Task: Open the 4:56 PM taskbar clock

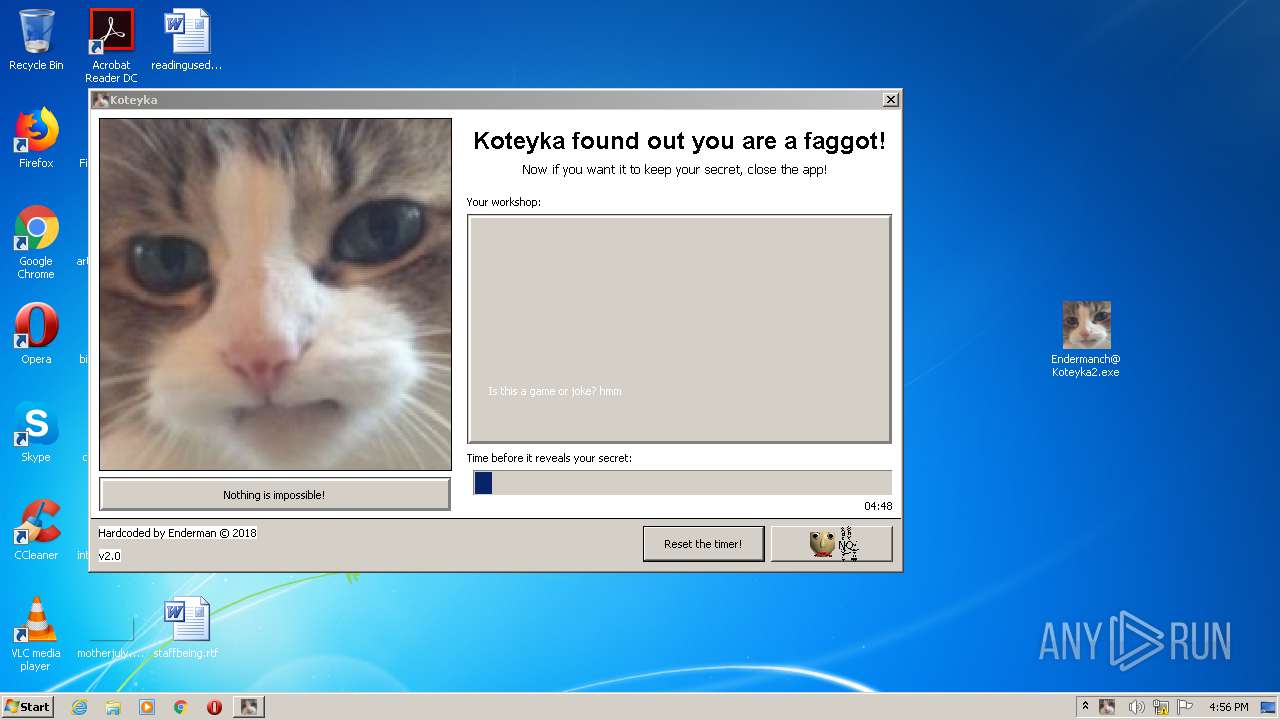Action: (x=1228, y=707)
